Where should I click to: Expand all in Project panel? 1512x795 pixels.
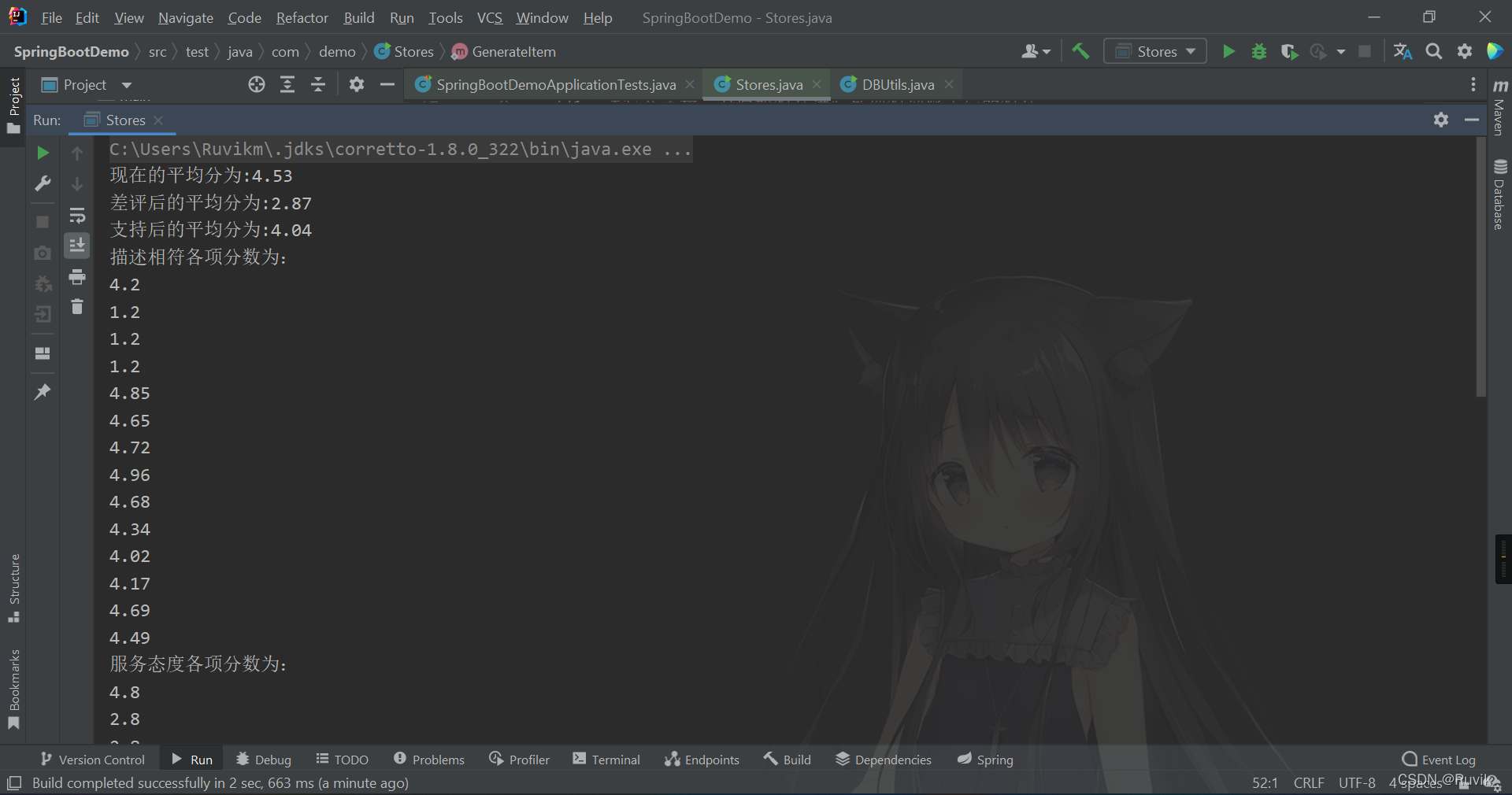pyautogui.click(x=287, y=84)
